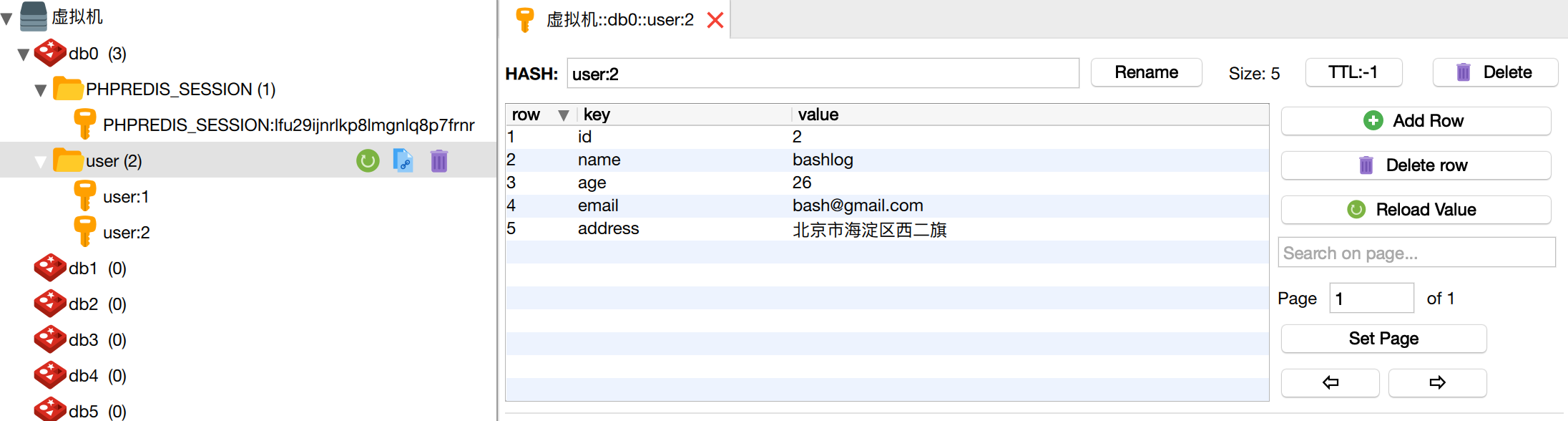Viewport: 1568px width, 421px height.
Task: Click the filter icon beside user folder
Action: (x=403, y=161)
